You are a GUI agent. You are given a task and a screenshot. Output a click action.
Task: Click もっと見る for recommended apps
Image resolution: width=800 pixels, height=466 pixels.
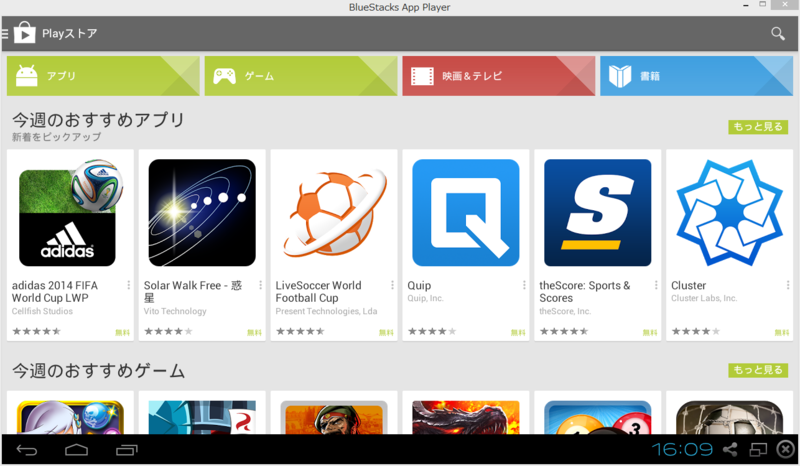tap(758, 127)
